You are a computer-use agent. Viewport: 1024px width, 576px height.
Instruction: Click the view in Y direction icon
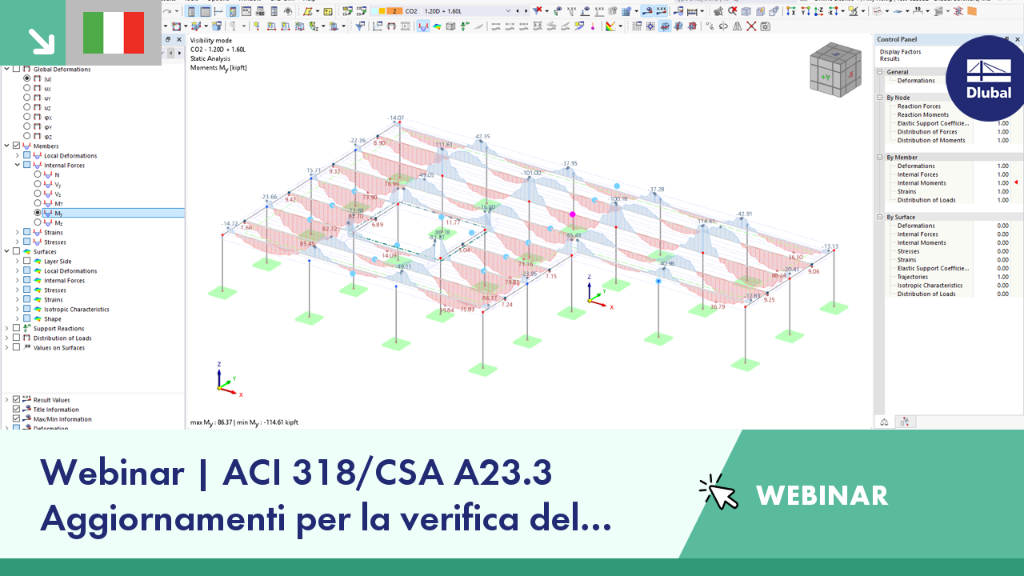(805, 11)
